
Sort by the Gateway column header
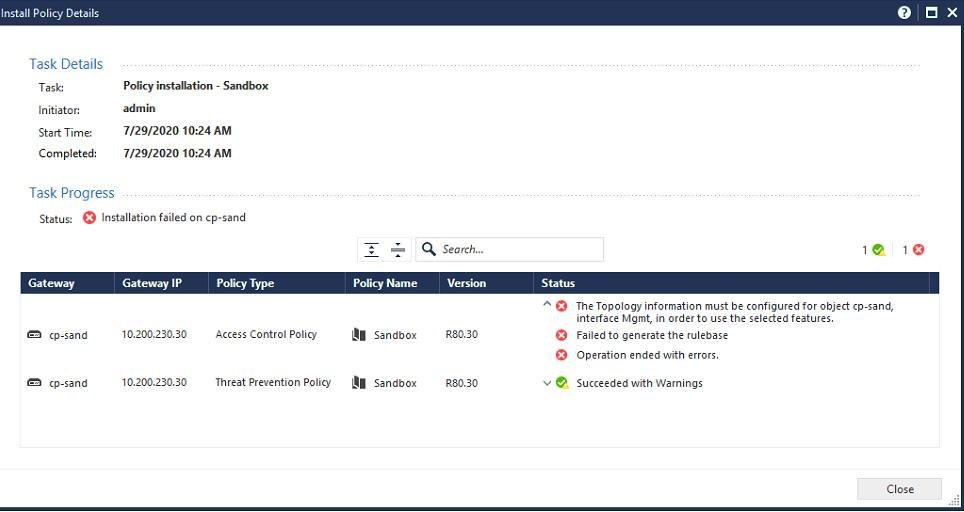pos(67,283)
